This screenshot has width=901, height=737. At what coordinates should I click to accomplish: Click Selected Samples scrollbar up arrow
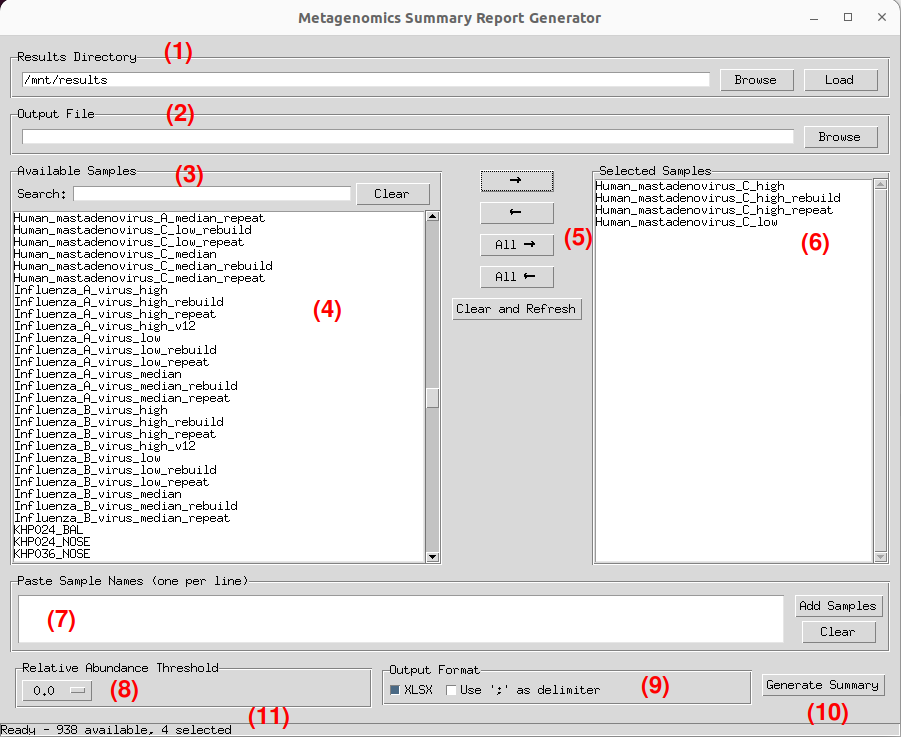click(880, 184)
